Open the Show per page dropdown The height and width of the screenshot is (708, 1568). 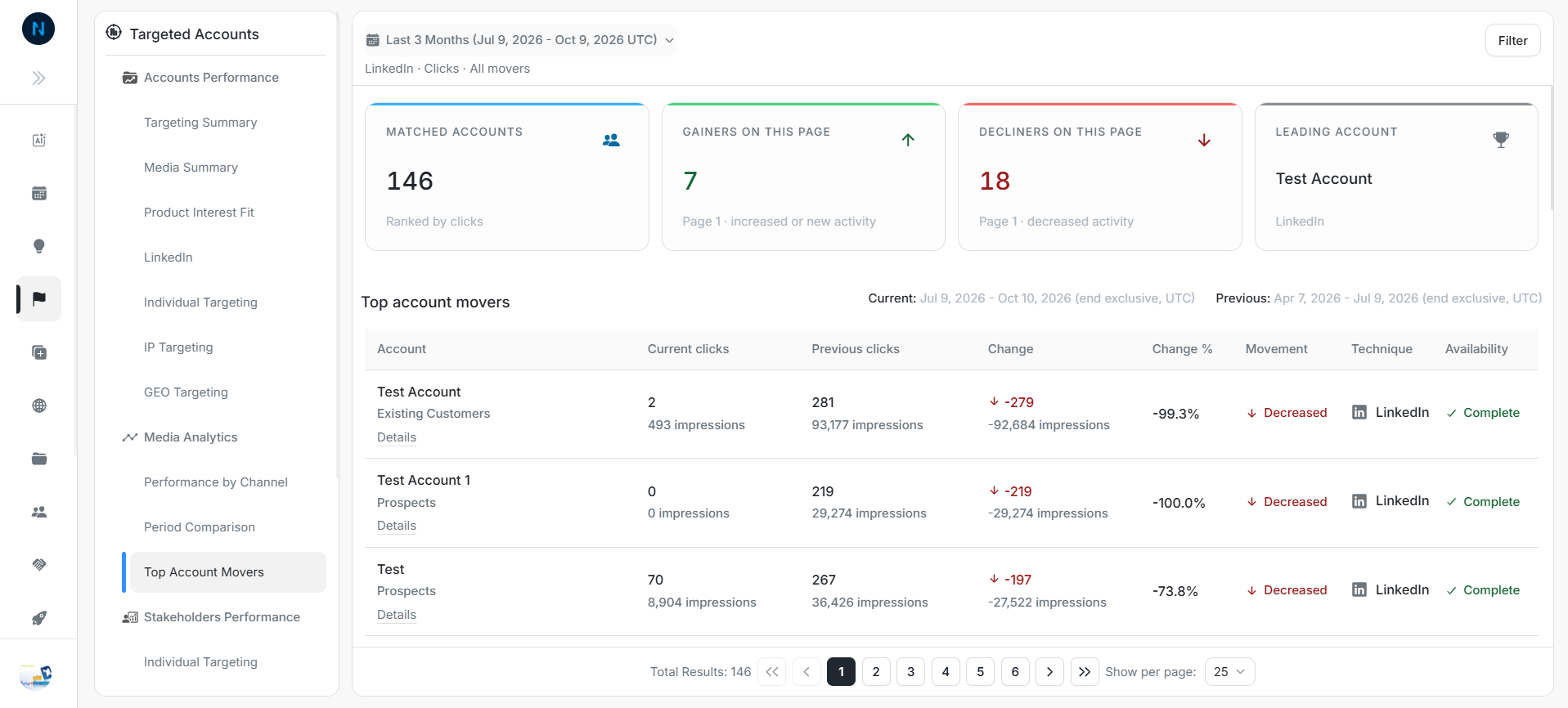[x=1229, y=672]
